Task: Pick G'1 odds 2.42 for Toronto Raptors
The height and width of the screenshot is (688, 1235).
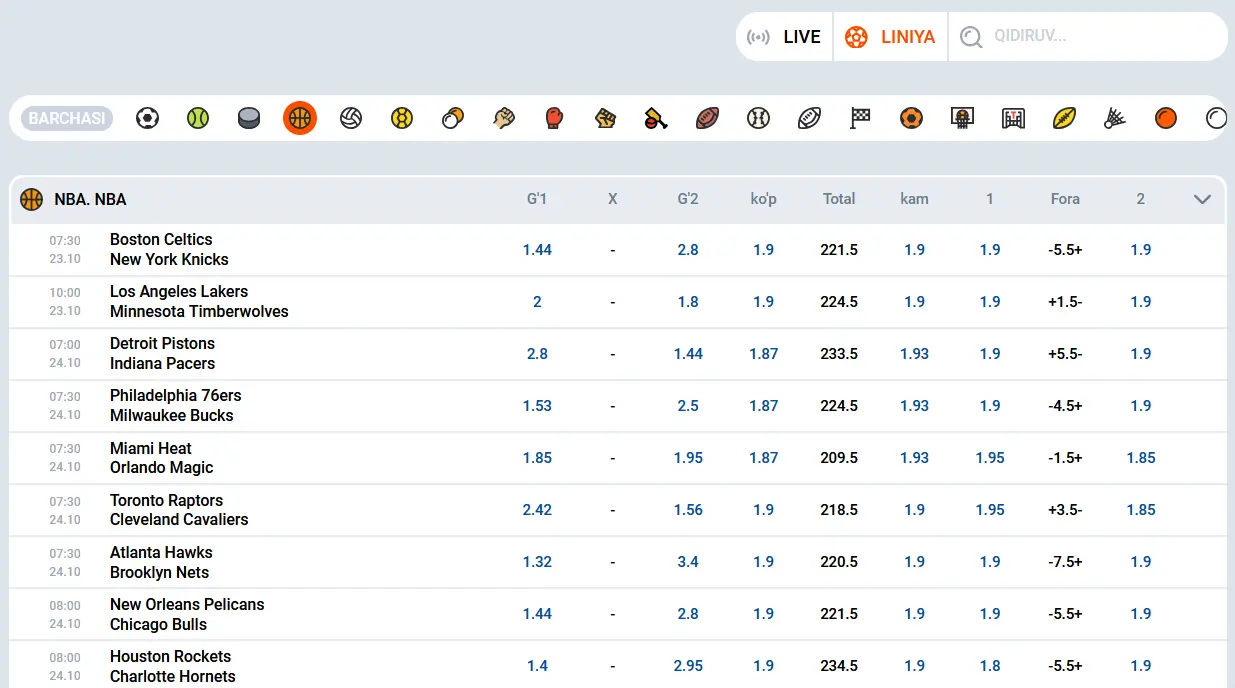Action: [x=537, y=510]
